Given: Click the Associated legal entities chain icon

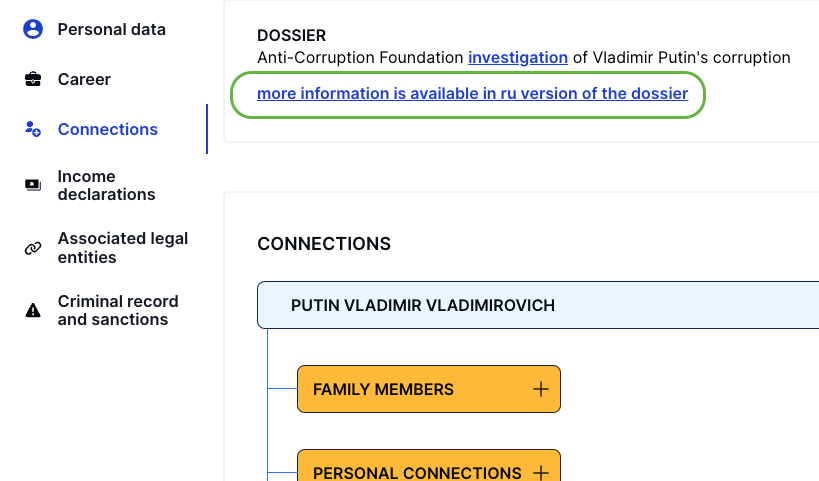Looking at the screenshot, I should 33,248.
